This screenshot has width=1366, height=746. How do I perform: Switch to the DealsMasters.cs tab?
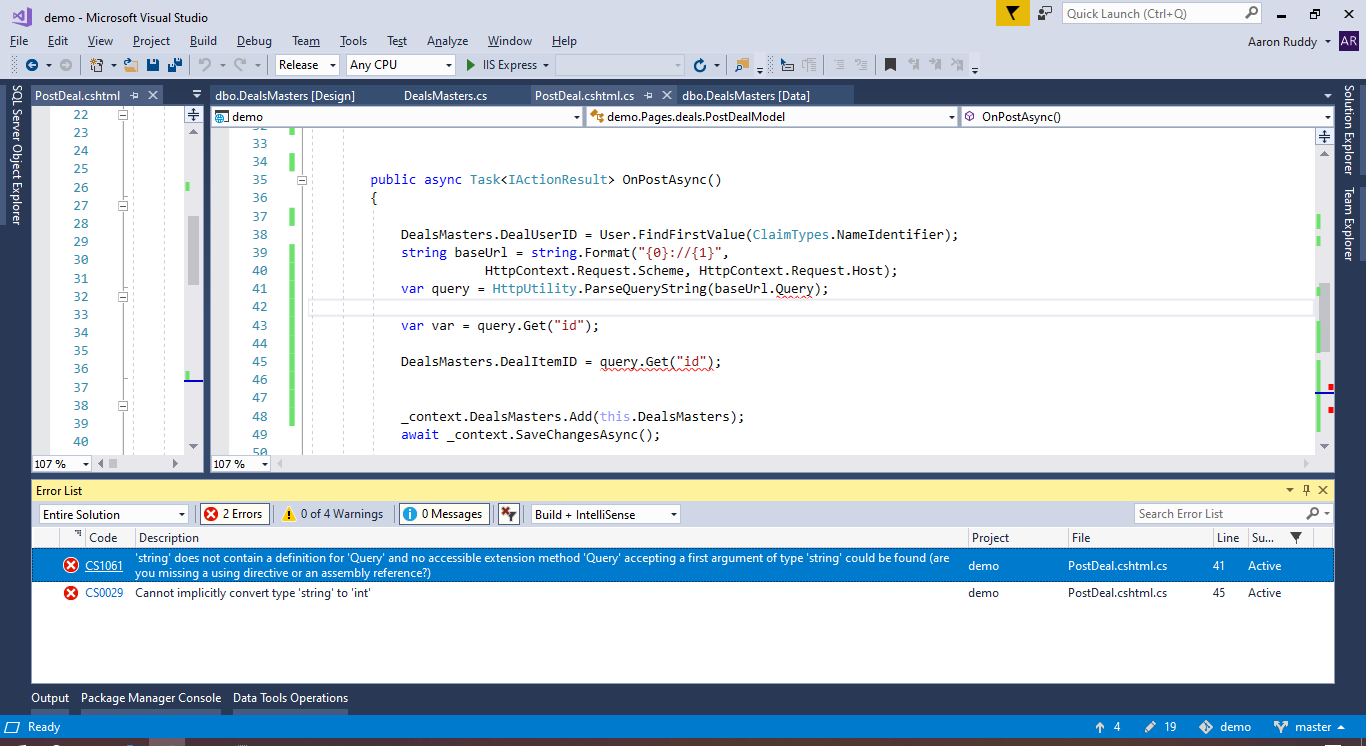445,95
